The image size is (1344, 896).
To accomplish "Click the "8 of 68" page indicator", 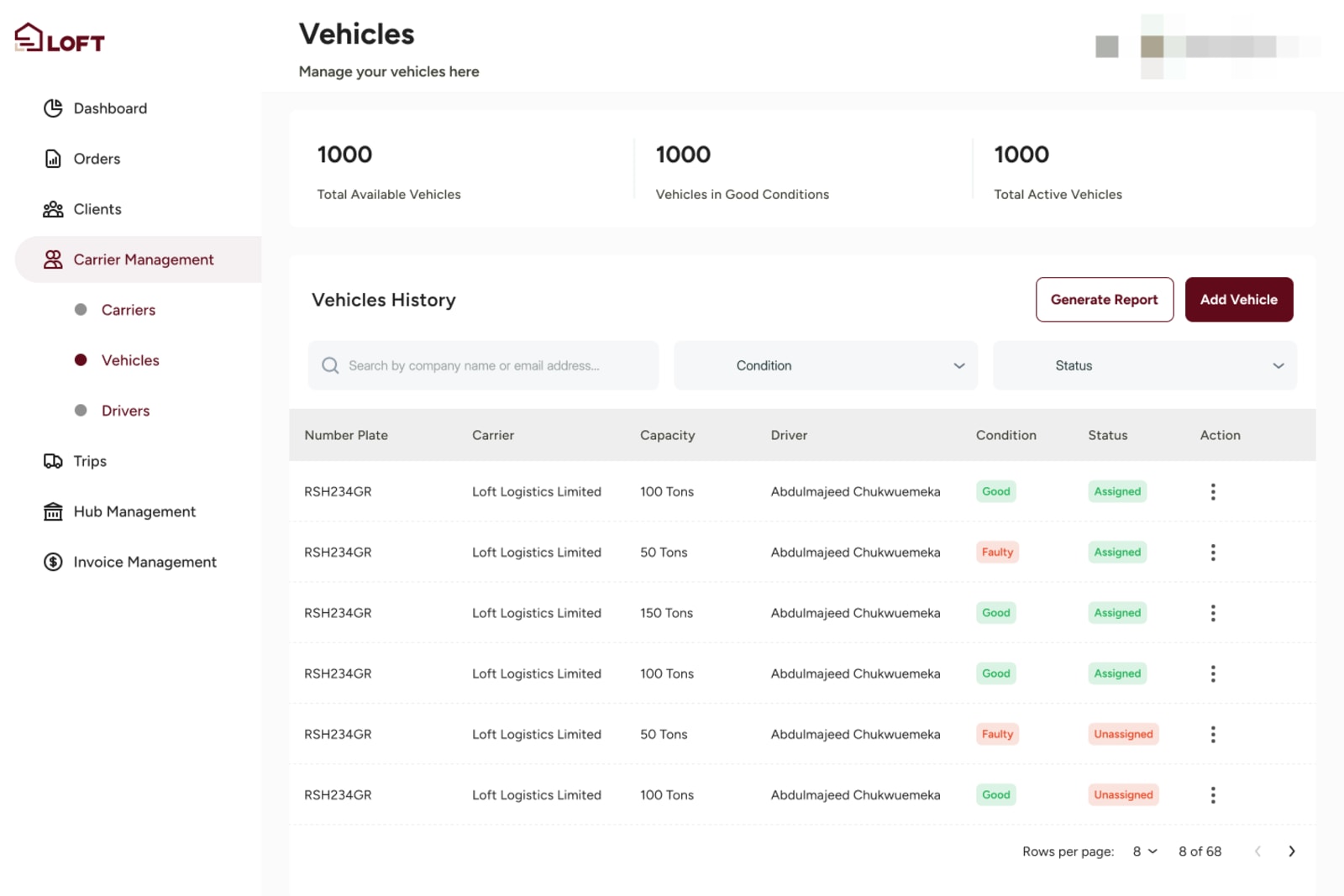I will click(x=1200, y=851).
